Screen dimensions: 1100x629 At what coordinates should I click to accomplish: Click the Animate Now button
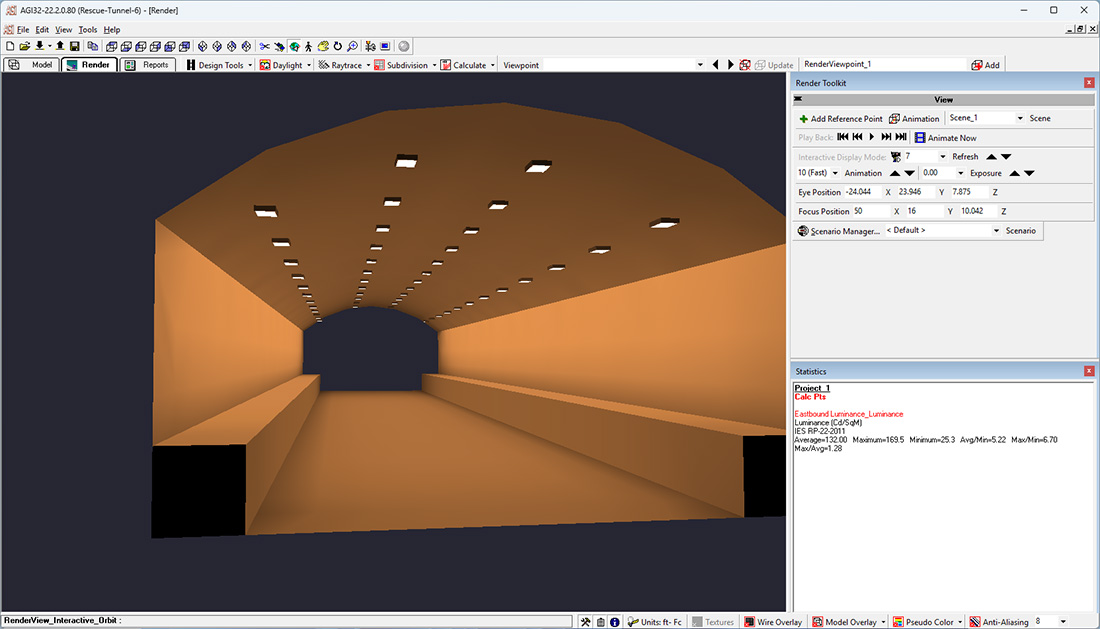(946, 138)
